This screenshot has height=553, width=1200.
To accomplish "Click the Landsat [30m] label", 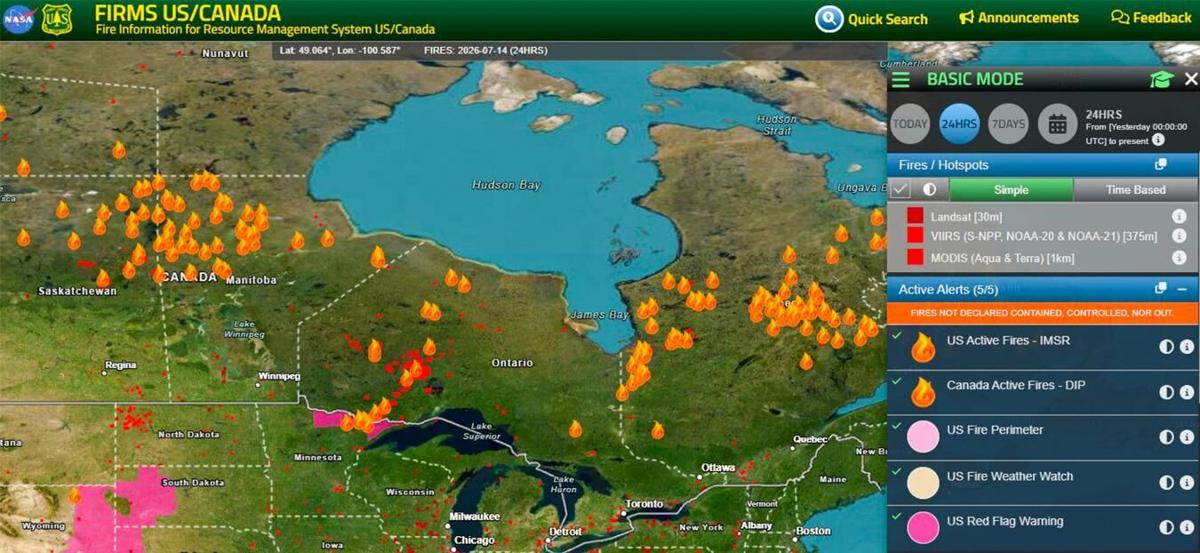I will (x=966, y=216).
